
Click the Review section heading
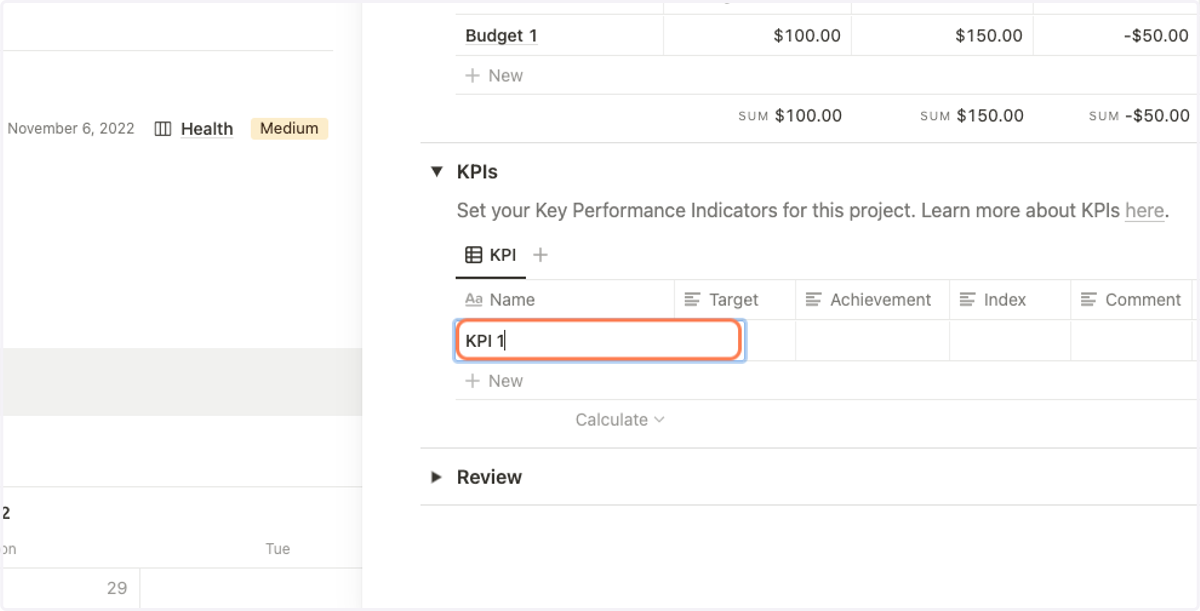tap(489, 477)
